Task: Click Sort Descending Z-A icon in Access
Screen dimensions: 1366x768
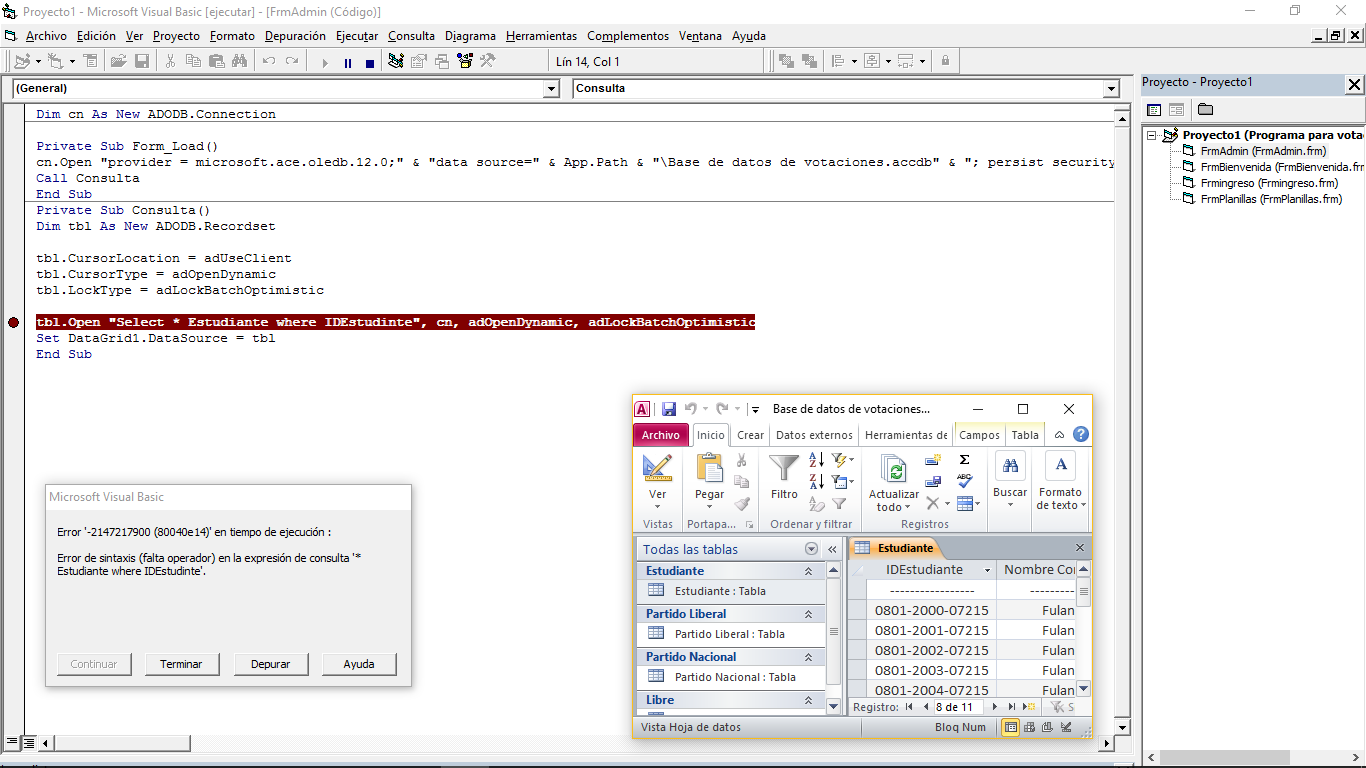Action: (x=817, y=482)
